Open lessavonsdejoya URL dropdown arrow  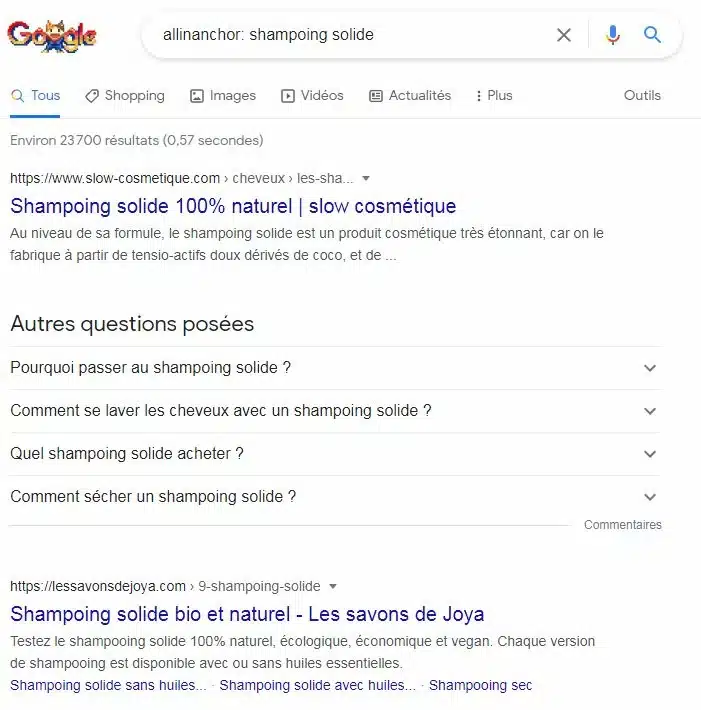click(x=333, y=586)
